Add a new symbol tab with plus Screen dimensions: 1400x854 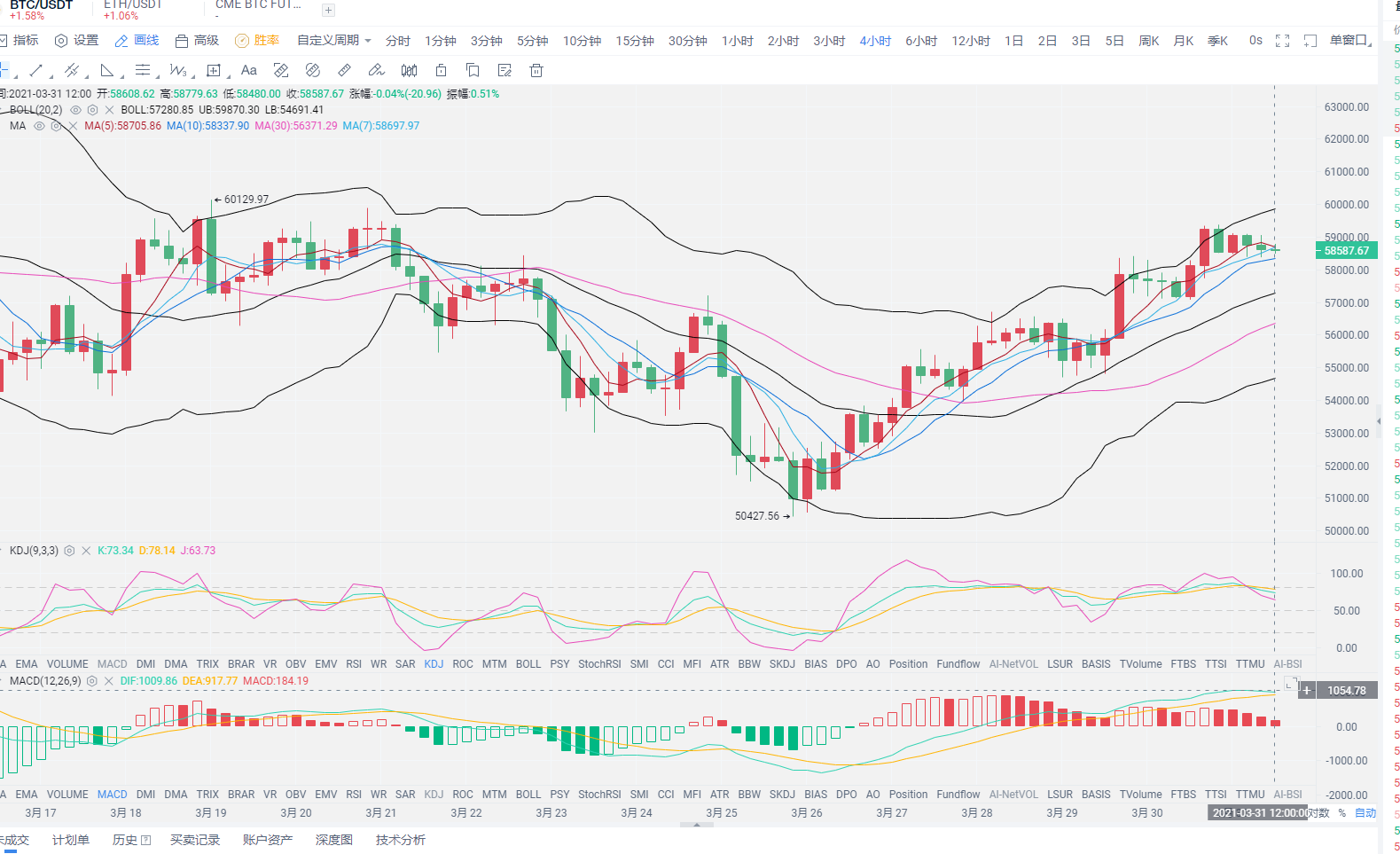(x=328, y=11)
